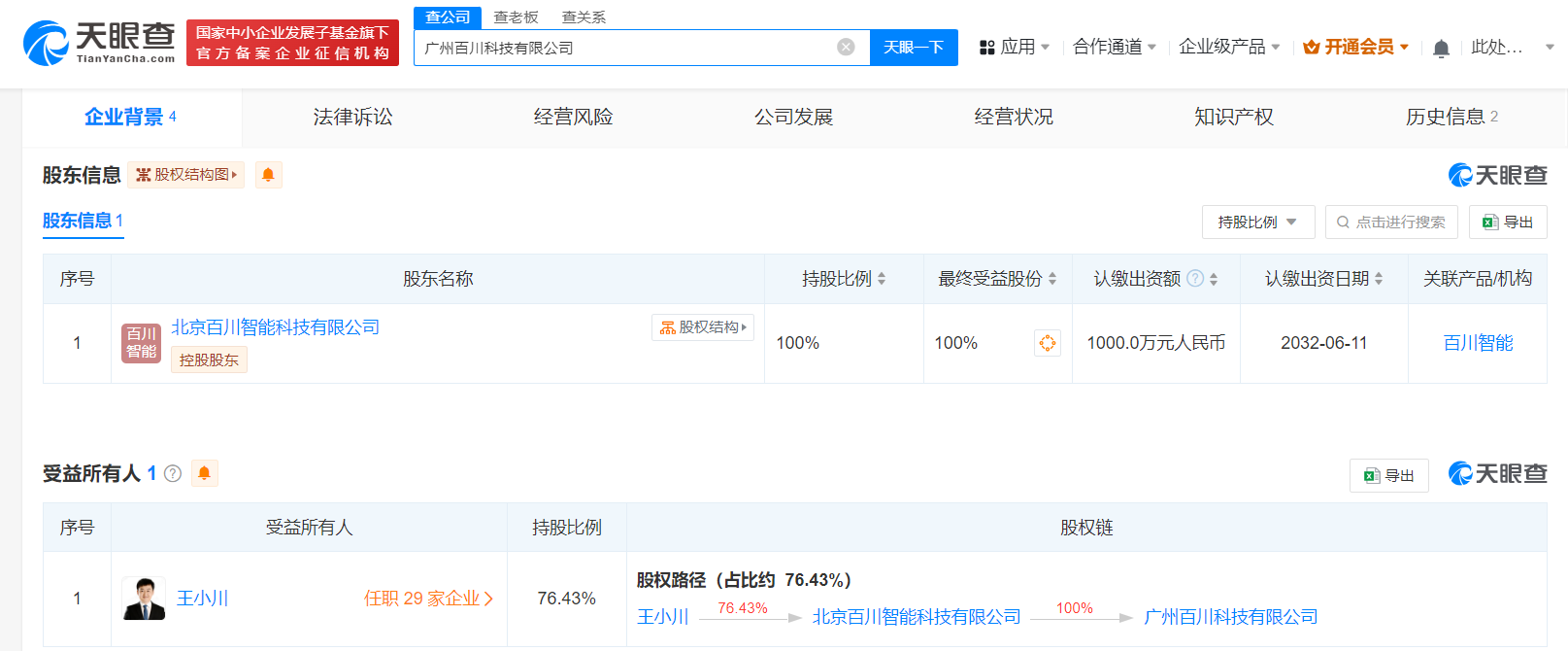1568x651 pixels.
Task: Open the 开通会员 dropdown
Action: click(x=1355, y=47)
